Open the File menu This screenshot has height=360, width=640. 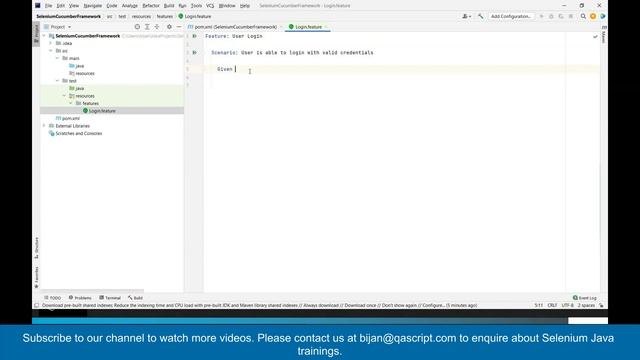tap(48, 6)
